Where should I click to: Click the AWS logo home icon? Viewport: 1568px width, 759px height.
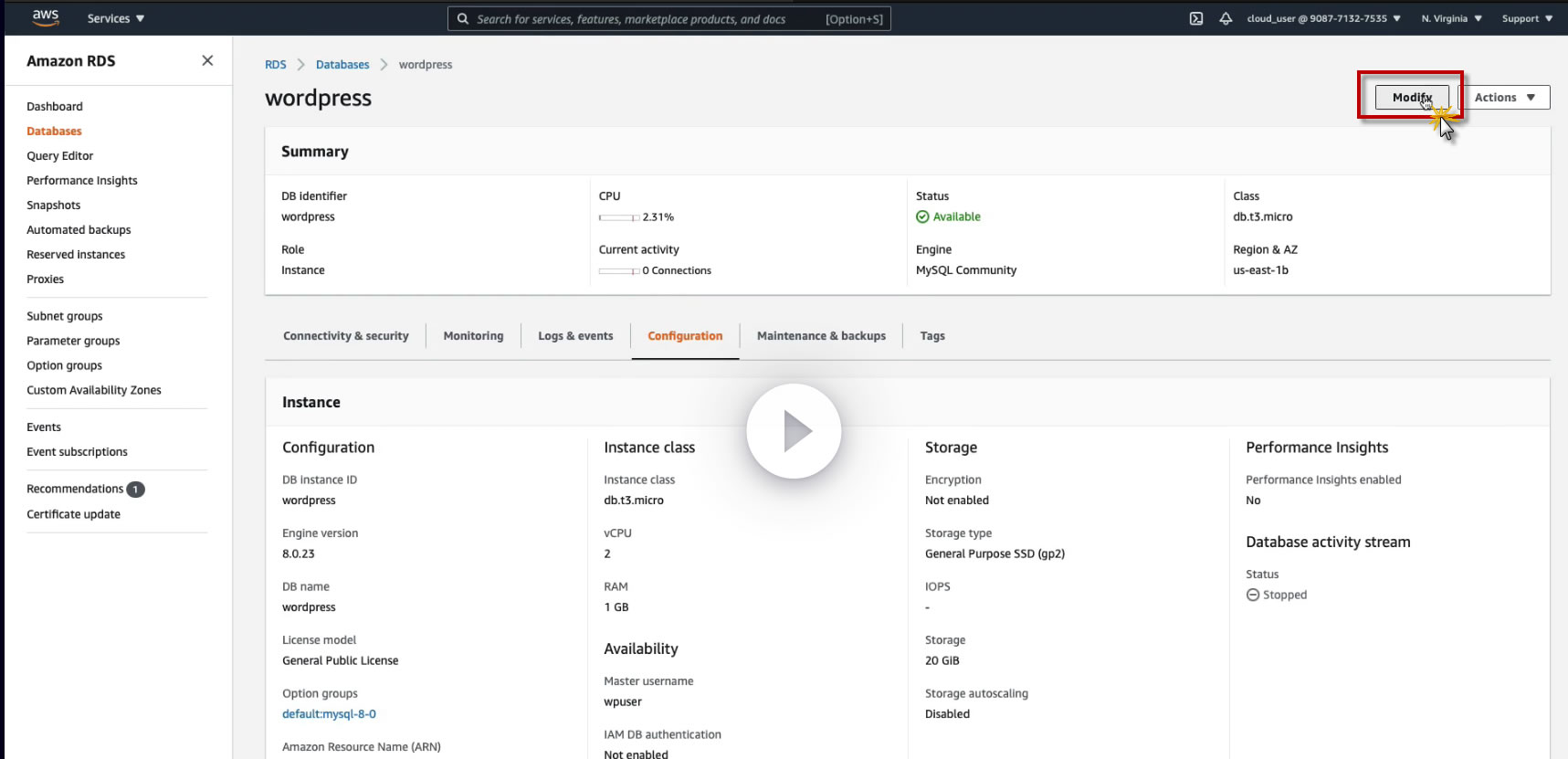point(46,17)
